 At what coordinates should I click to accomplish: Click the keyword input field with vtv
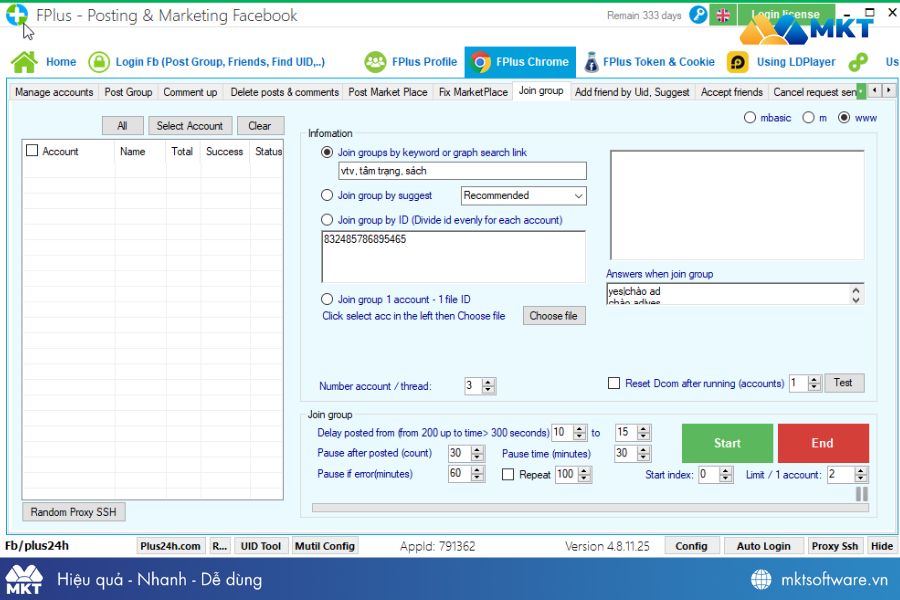coord(463,171)
